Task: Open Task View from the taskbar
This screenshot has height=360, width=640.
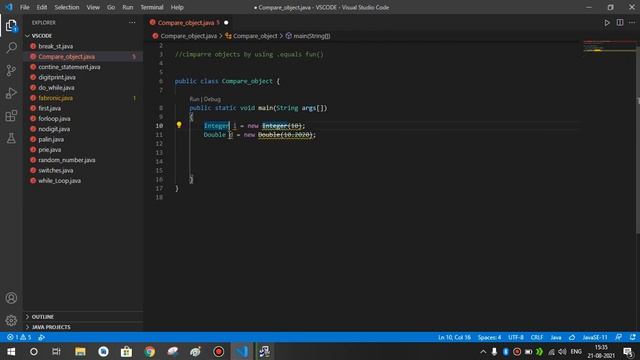Action: tap(56, 351)
